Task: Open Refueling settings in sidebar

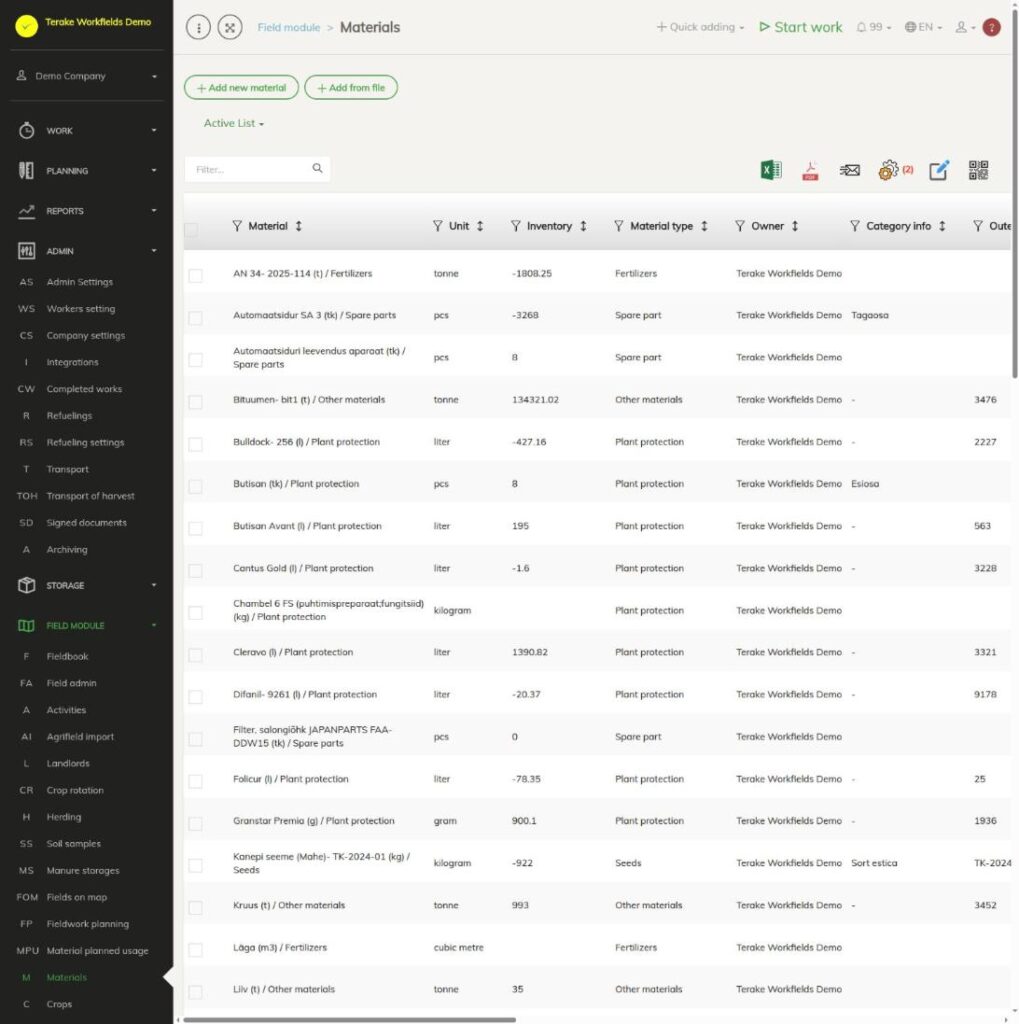Action: coord(86,443)
